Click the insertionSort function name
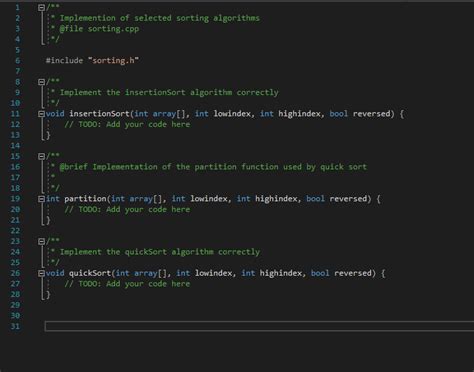This screenshot has height=372, width=474. click(x=99, y=114)
